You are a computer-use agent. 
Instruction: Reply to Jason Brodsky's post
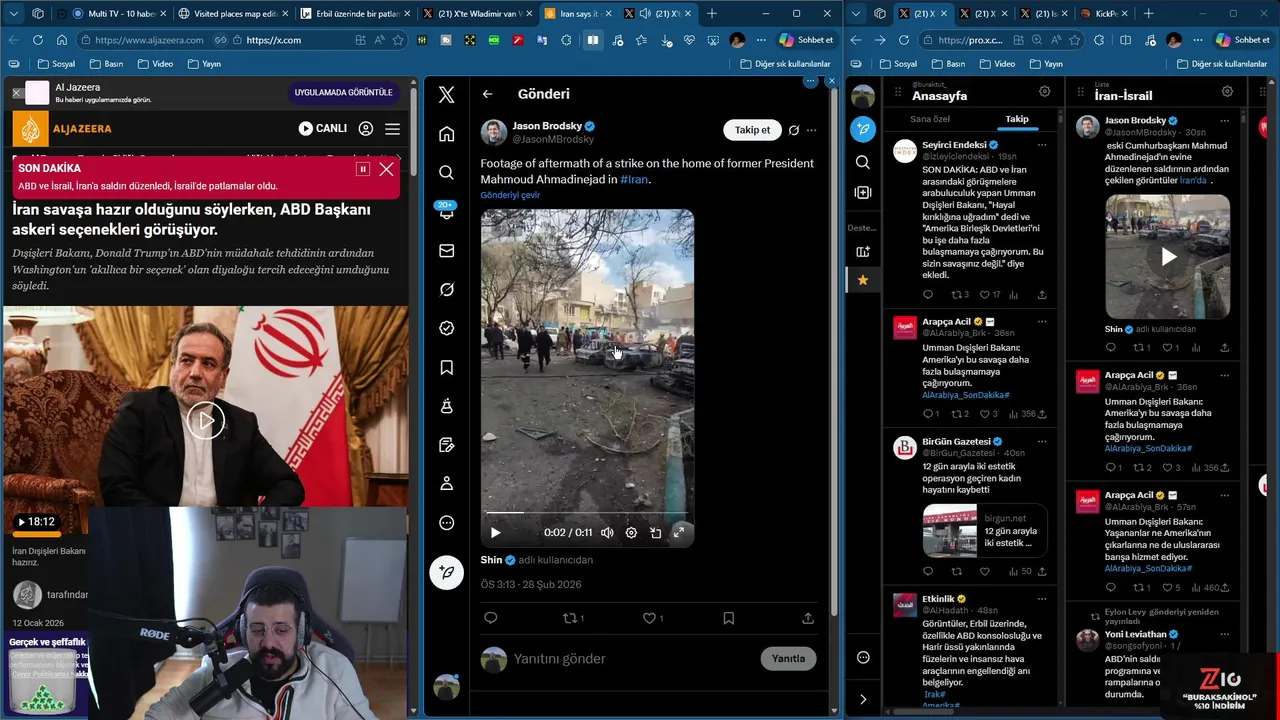pos(490,618)
